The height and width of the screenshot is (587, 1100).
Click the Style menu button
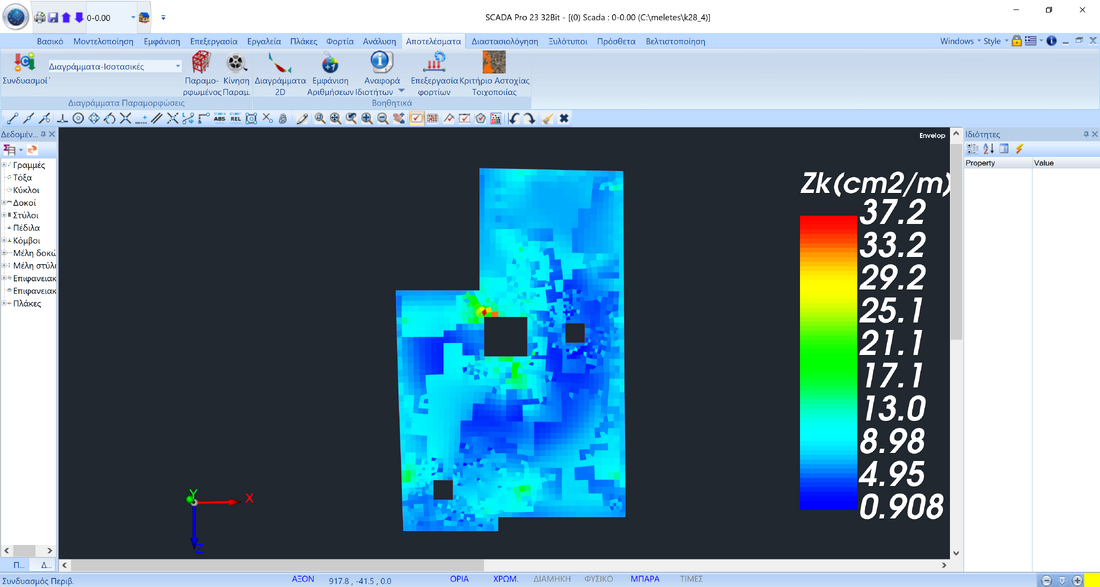tap(992, 42)
